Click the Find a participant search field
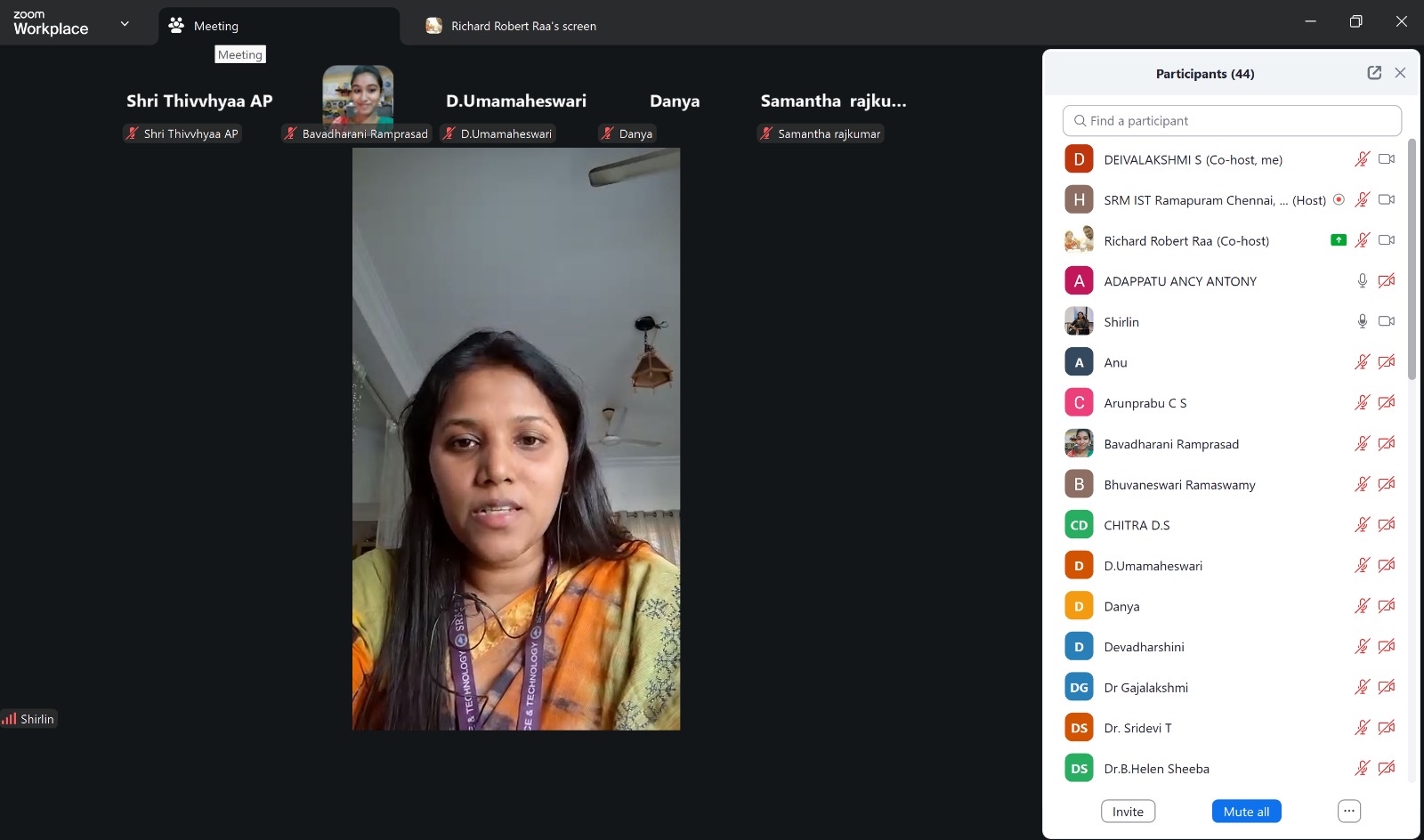 coord(1232,121)
